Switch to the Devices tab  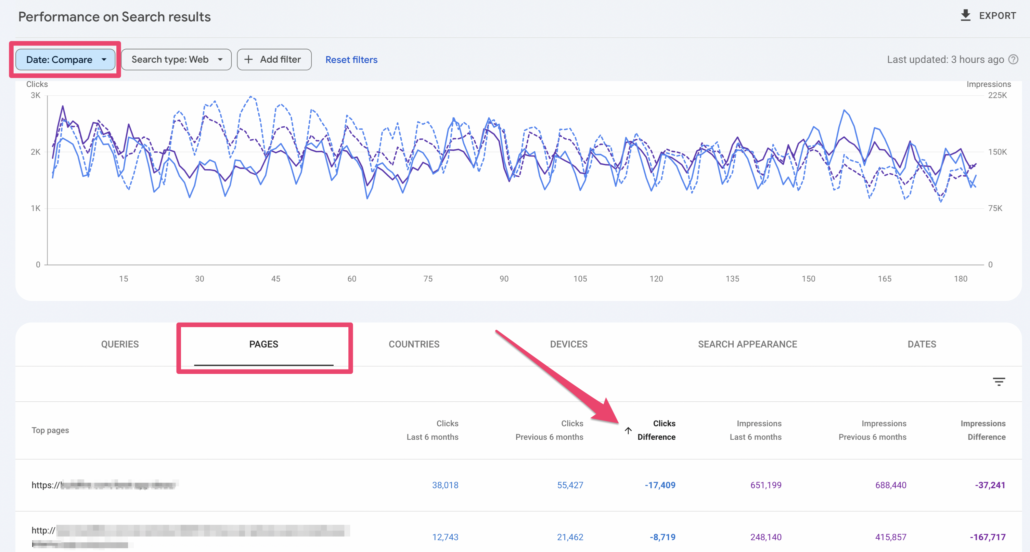568,344
